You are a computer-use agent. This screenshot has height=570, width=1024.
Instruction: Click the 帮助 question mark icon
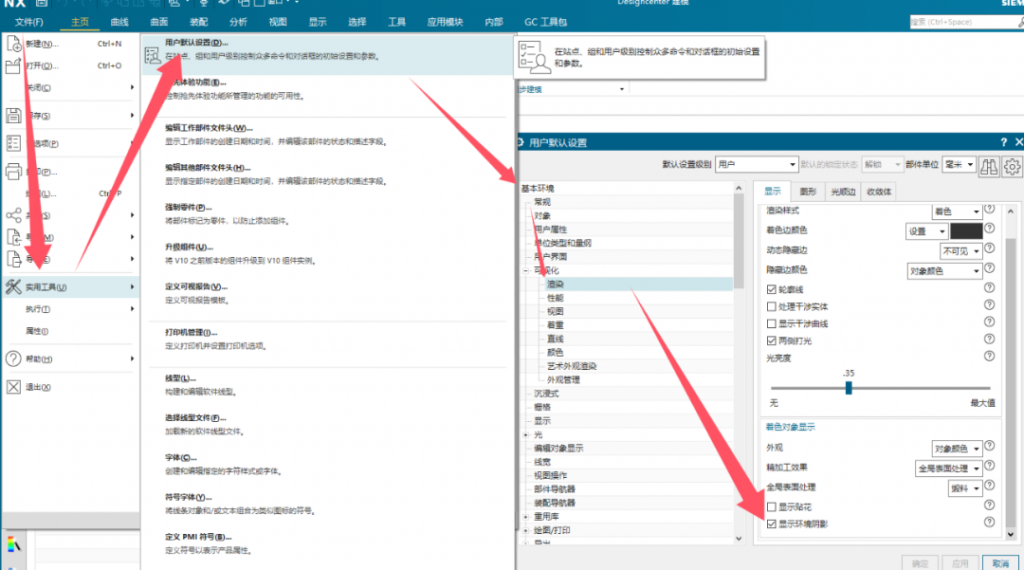click(14, 358)
